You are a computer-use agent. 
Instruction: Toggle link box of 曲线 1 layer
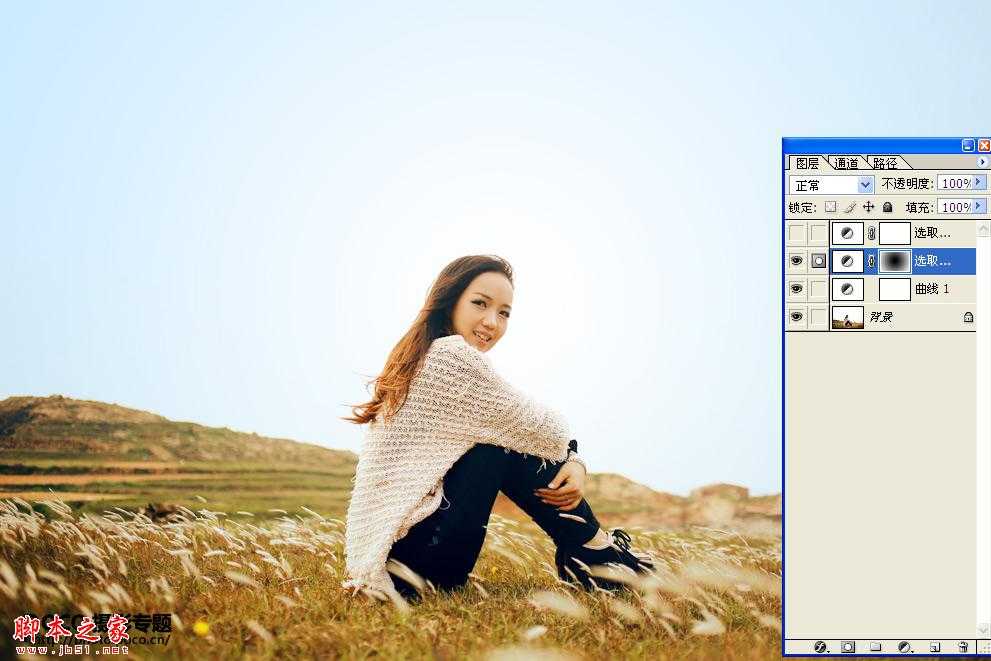click(818, 289)
